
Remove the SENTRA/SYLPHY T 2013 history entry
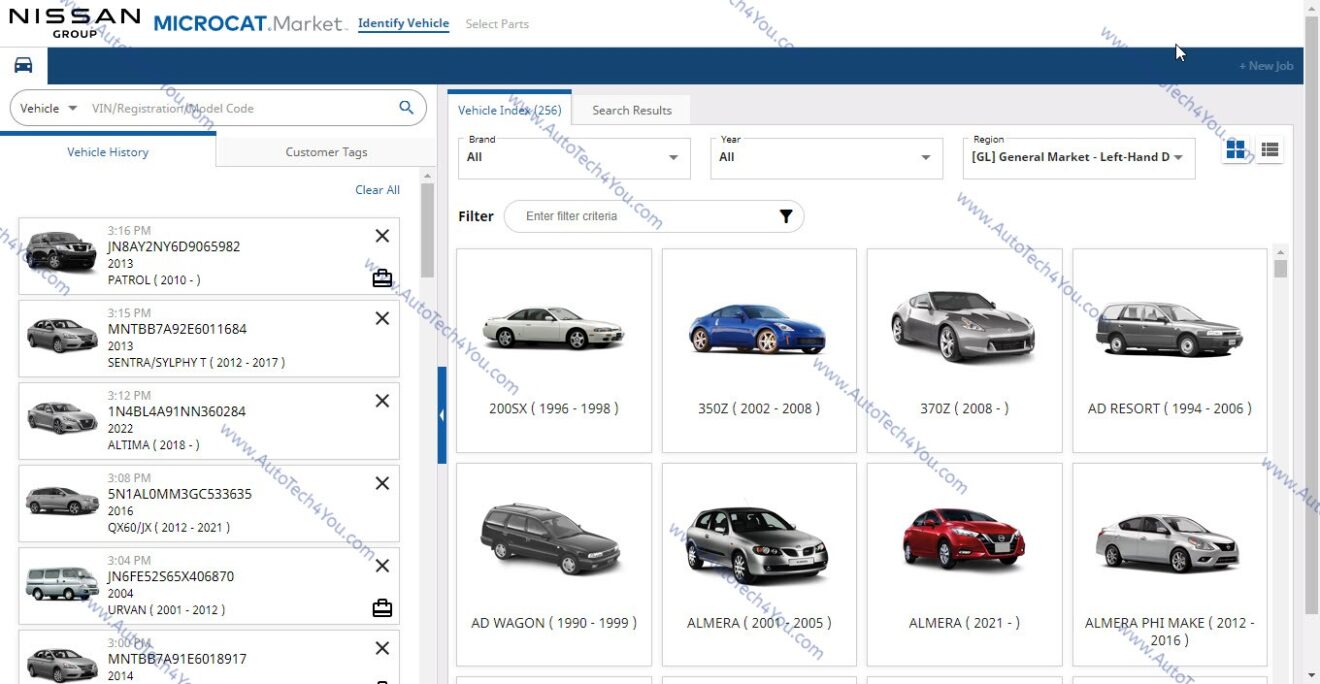[x=382, y=319]
